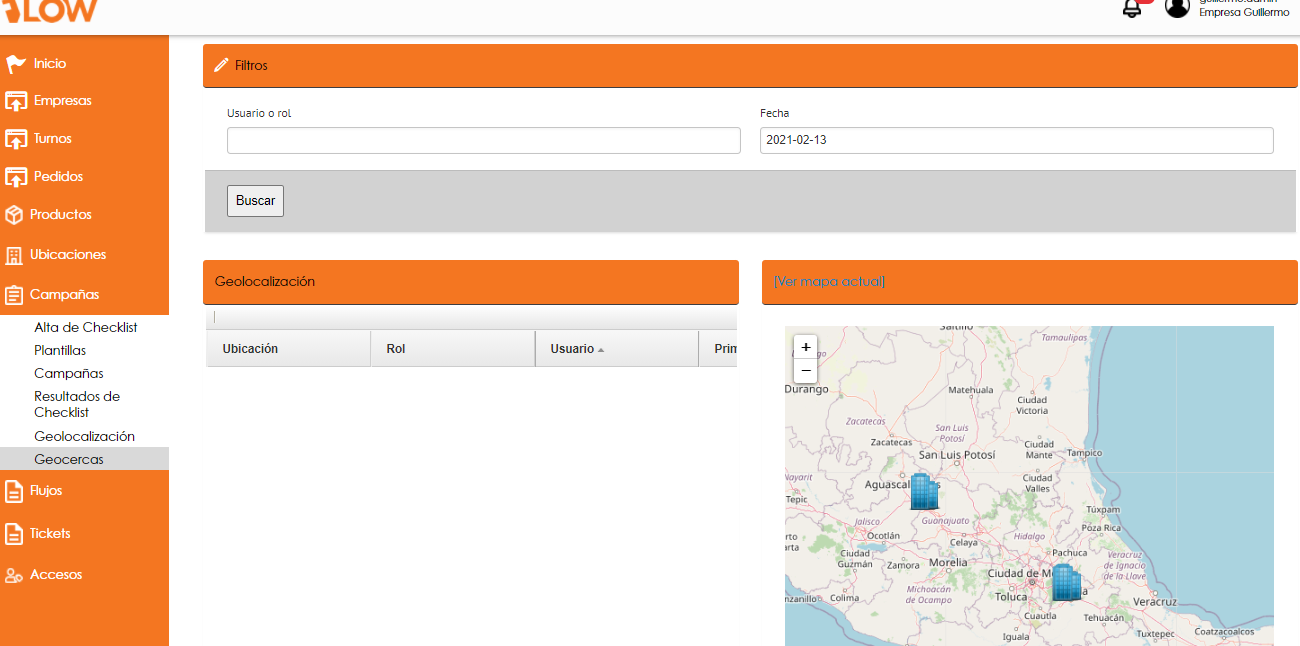
Task: Open the Empresas menu item
Action: [62, 101]
